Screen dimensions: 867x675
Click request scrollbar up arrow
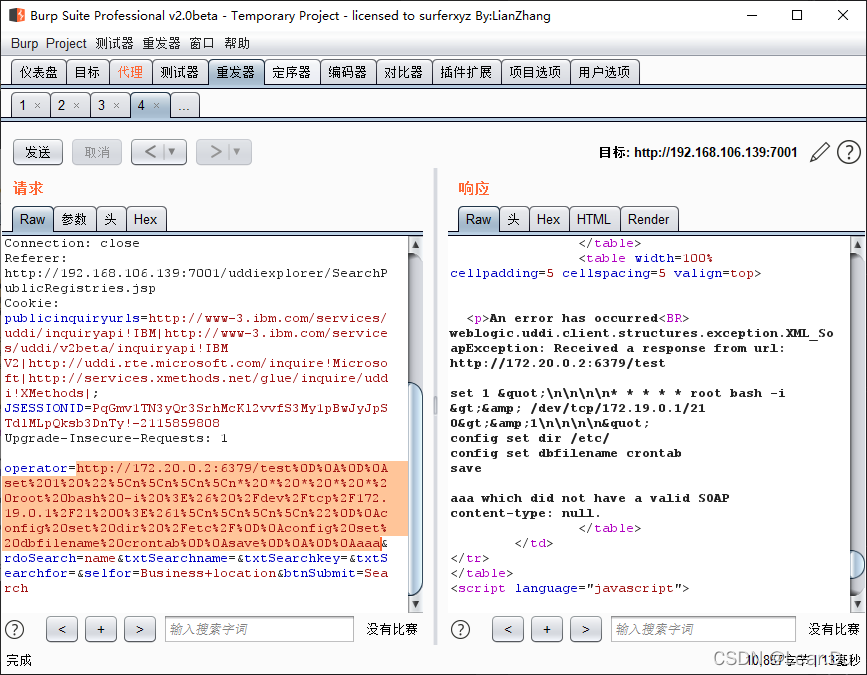click(415, 244)
